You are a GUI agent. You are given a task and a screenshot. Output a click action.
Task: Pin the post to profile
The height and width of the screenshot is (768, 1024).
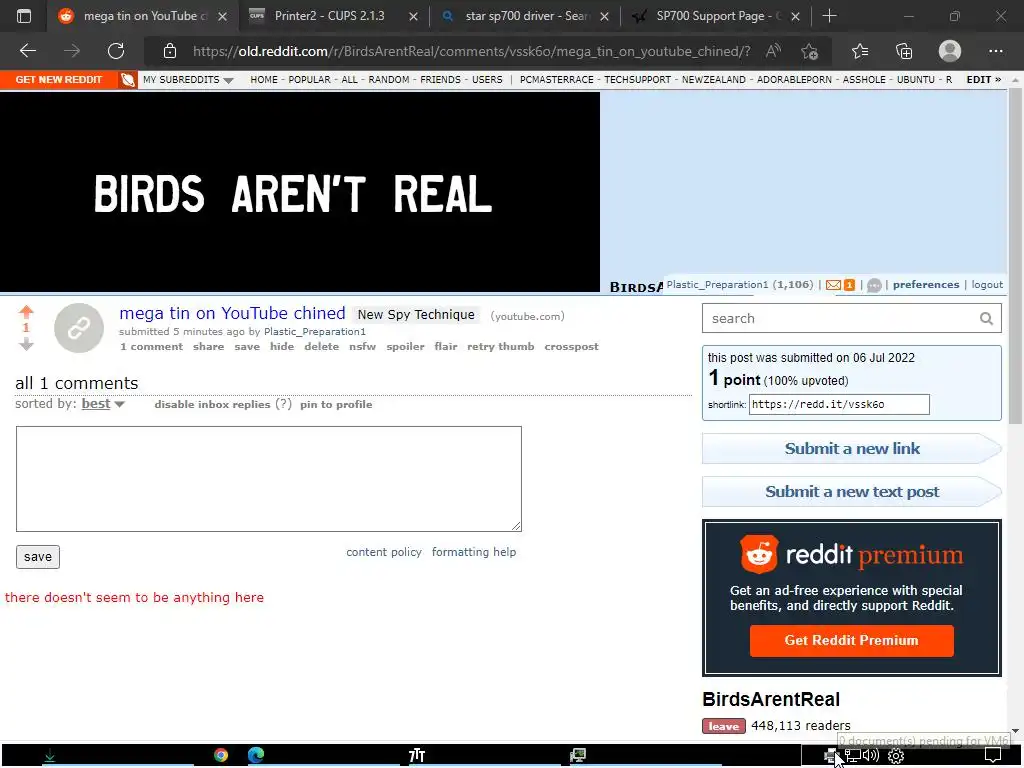(x=336, y=404)
